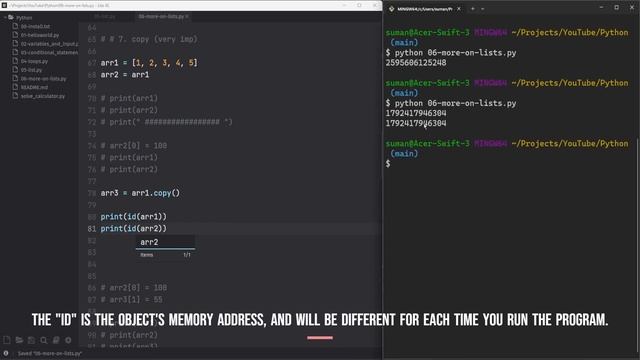Screen dimensions: 640x360
Task: Open 02-variables_and_input file in the tree
Action: coord(49,44)
